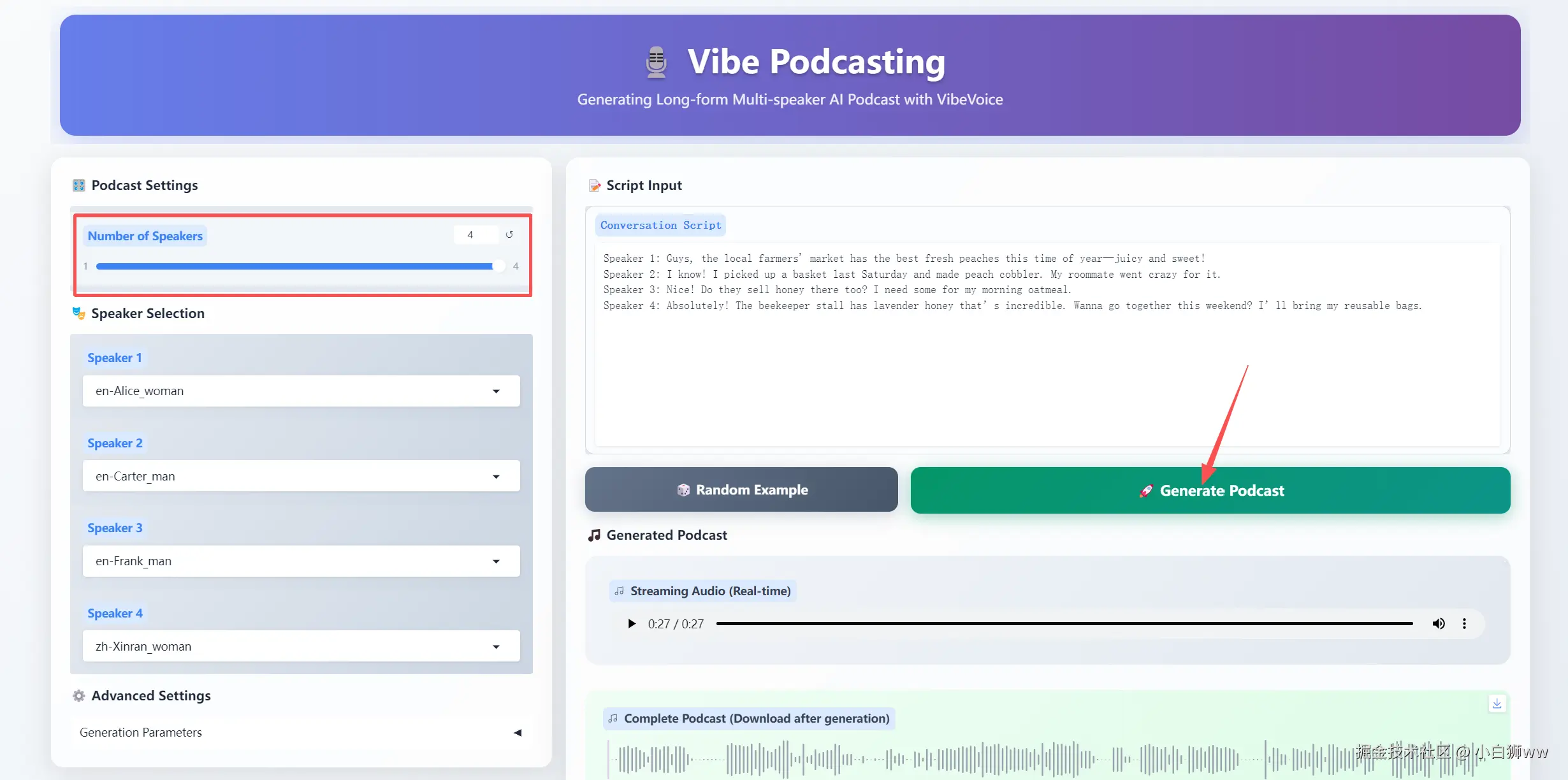Viewport: 1568px width, 780px height.
Task: Open the Speaker 1 voice dropdown
Action: click(x=301, y=391)
